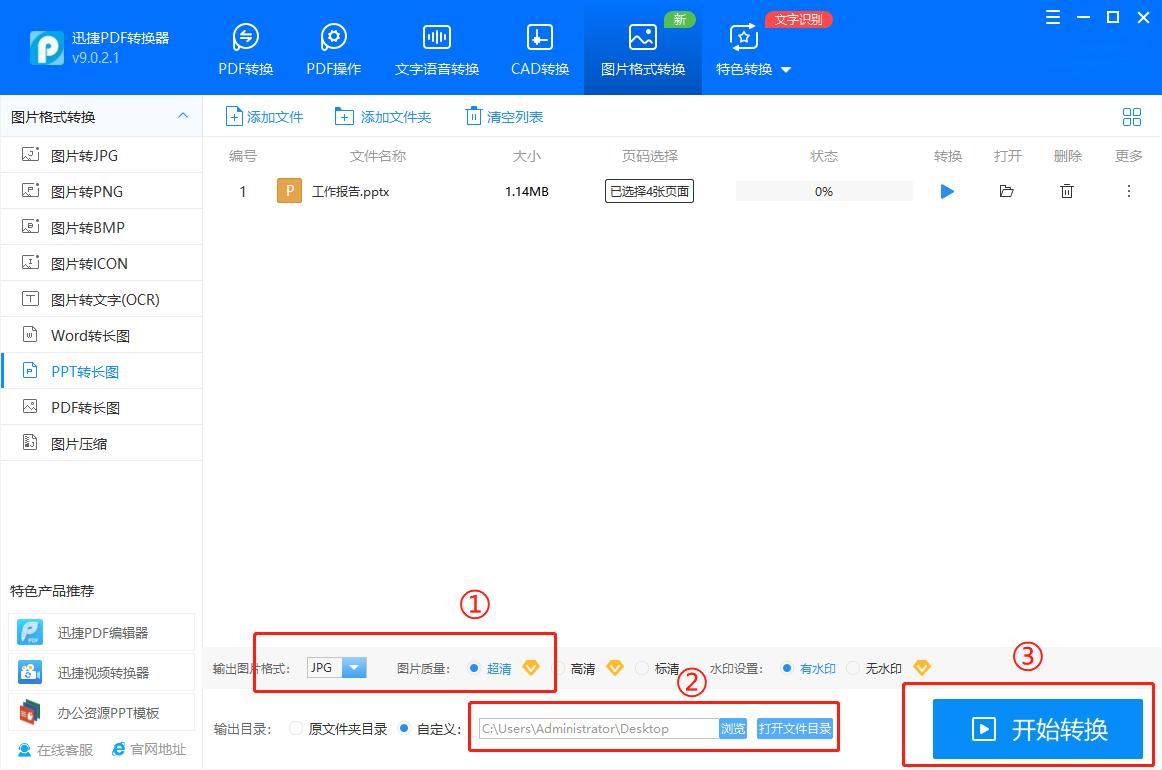Open more options for 工作报告.pptx
This screenshot has height=770, width=1162.
pyautogui.click(x=1127, y=191)
